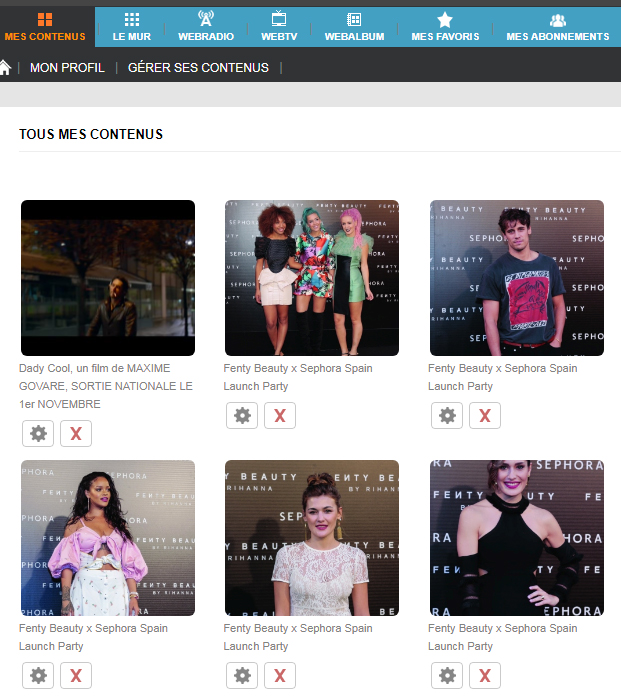The image size is (621, 699).
Task: Delete the three women photo with red X
Action: pos(280,415)
